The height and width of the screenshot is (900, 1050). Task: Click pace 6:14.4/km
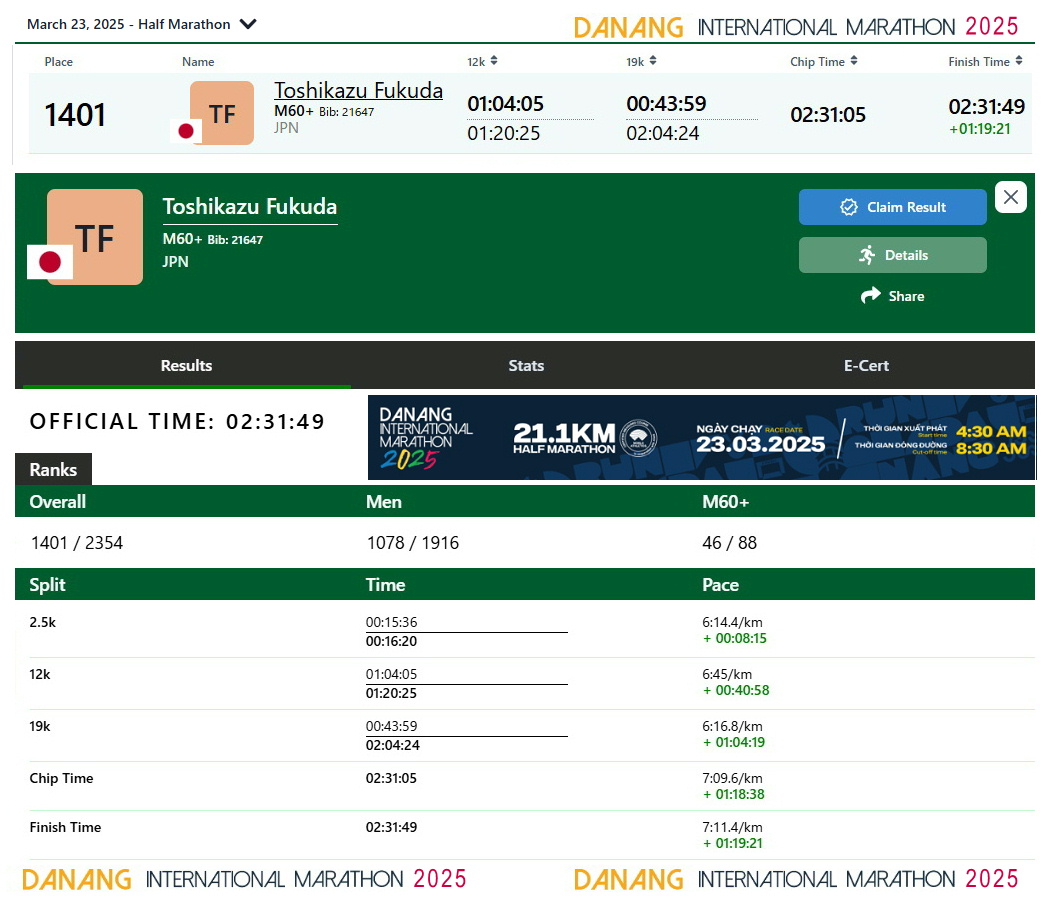click(732, 622)
